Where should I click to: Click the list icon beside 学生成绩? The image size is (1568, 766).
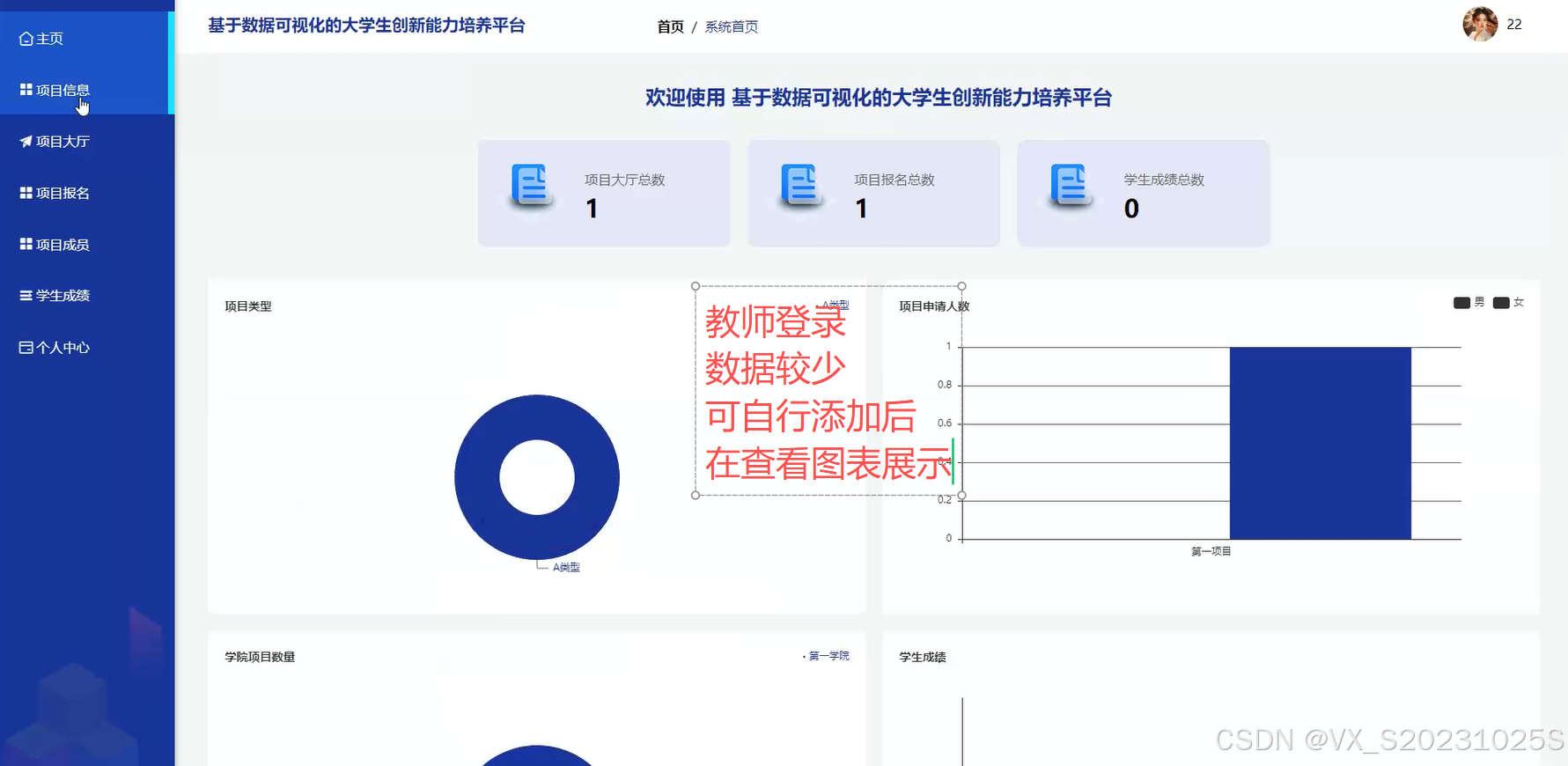coord(26,296)
